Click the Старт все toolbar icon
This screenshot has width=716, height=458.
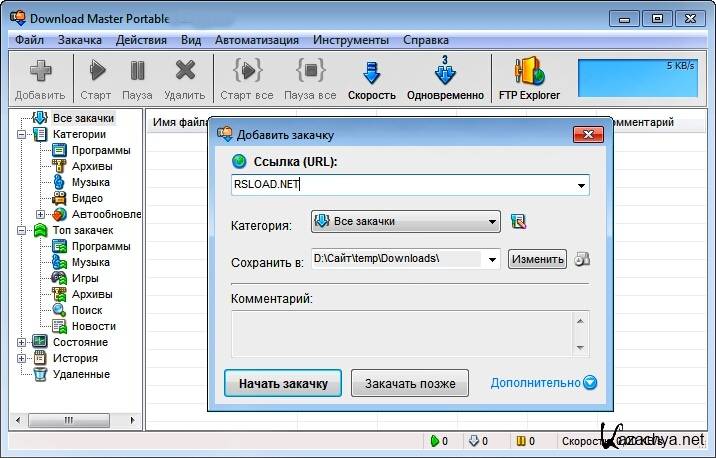coord(247,72)
